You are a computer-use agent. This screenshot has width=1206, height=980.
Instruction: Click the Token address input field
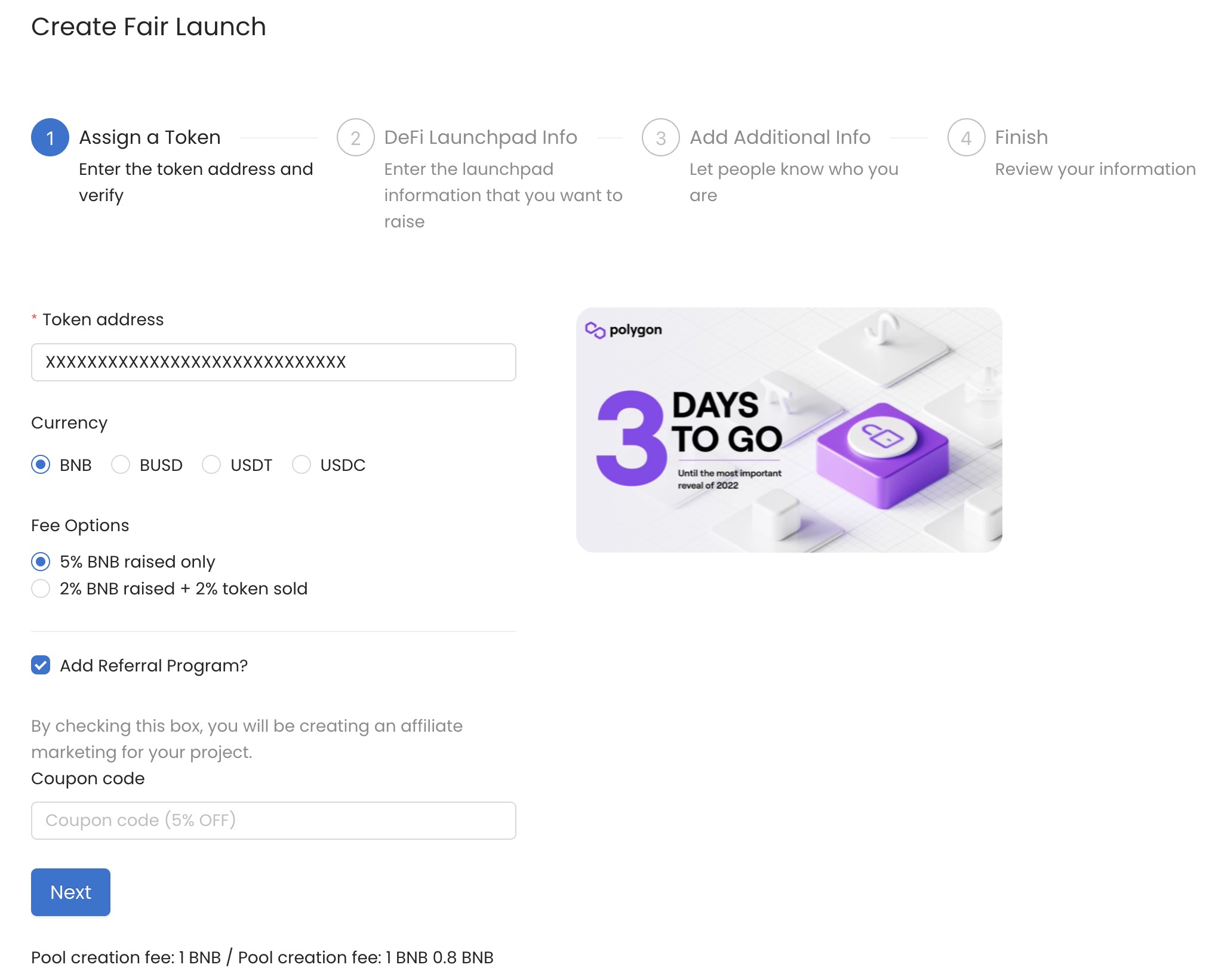pyautogui.click(x=273, y=362)
